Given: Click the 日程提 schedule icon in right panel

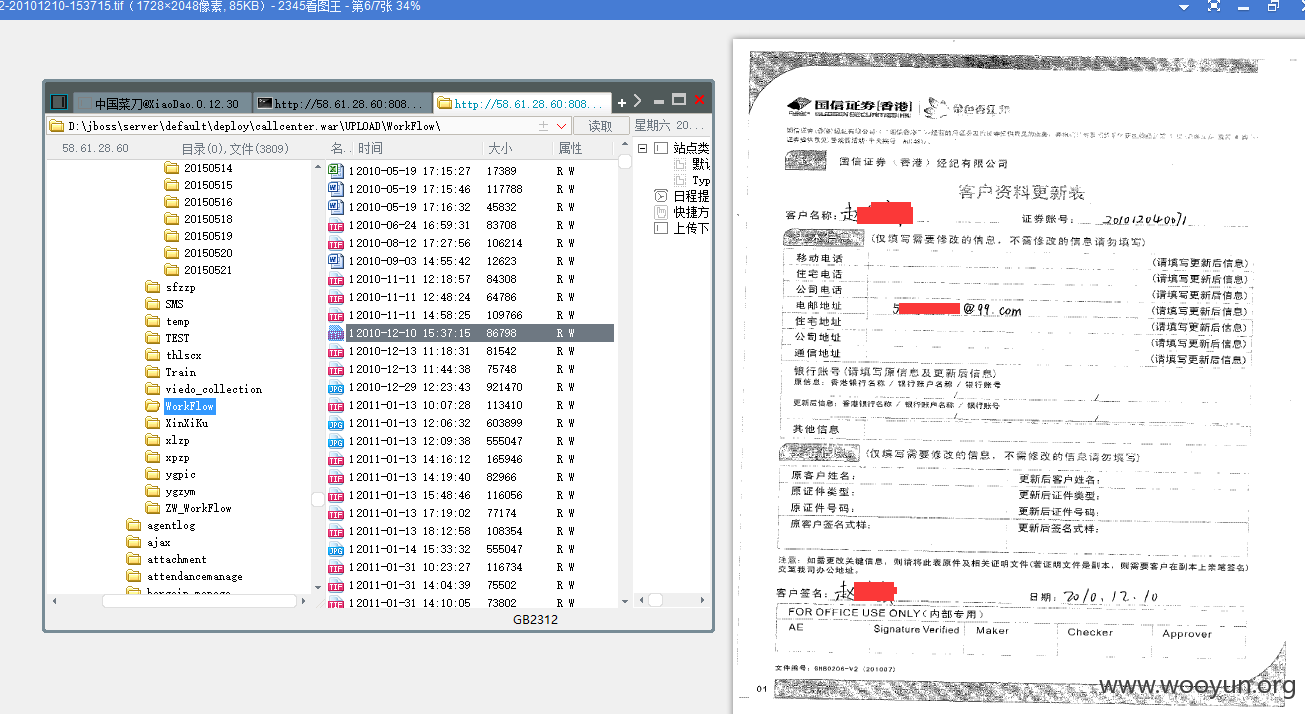Looking at the screenshot, I should 661,196.
